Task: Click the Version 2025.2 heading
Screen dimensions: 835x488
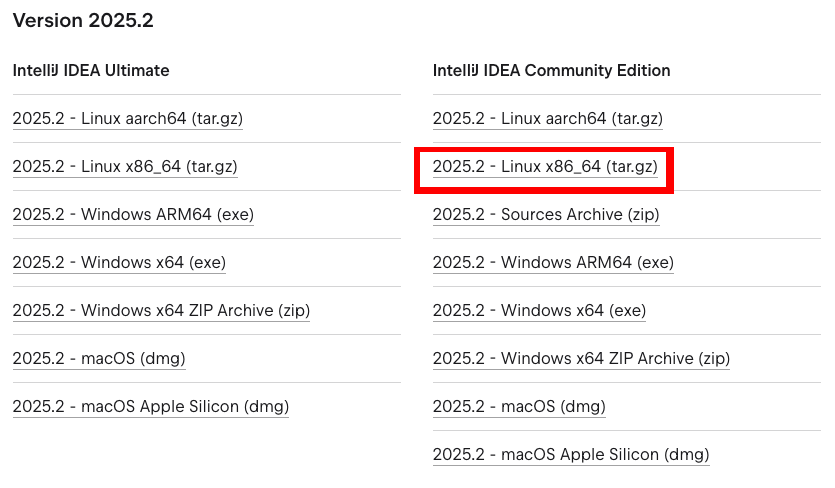Action: pos(83,21)
